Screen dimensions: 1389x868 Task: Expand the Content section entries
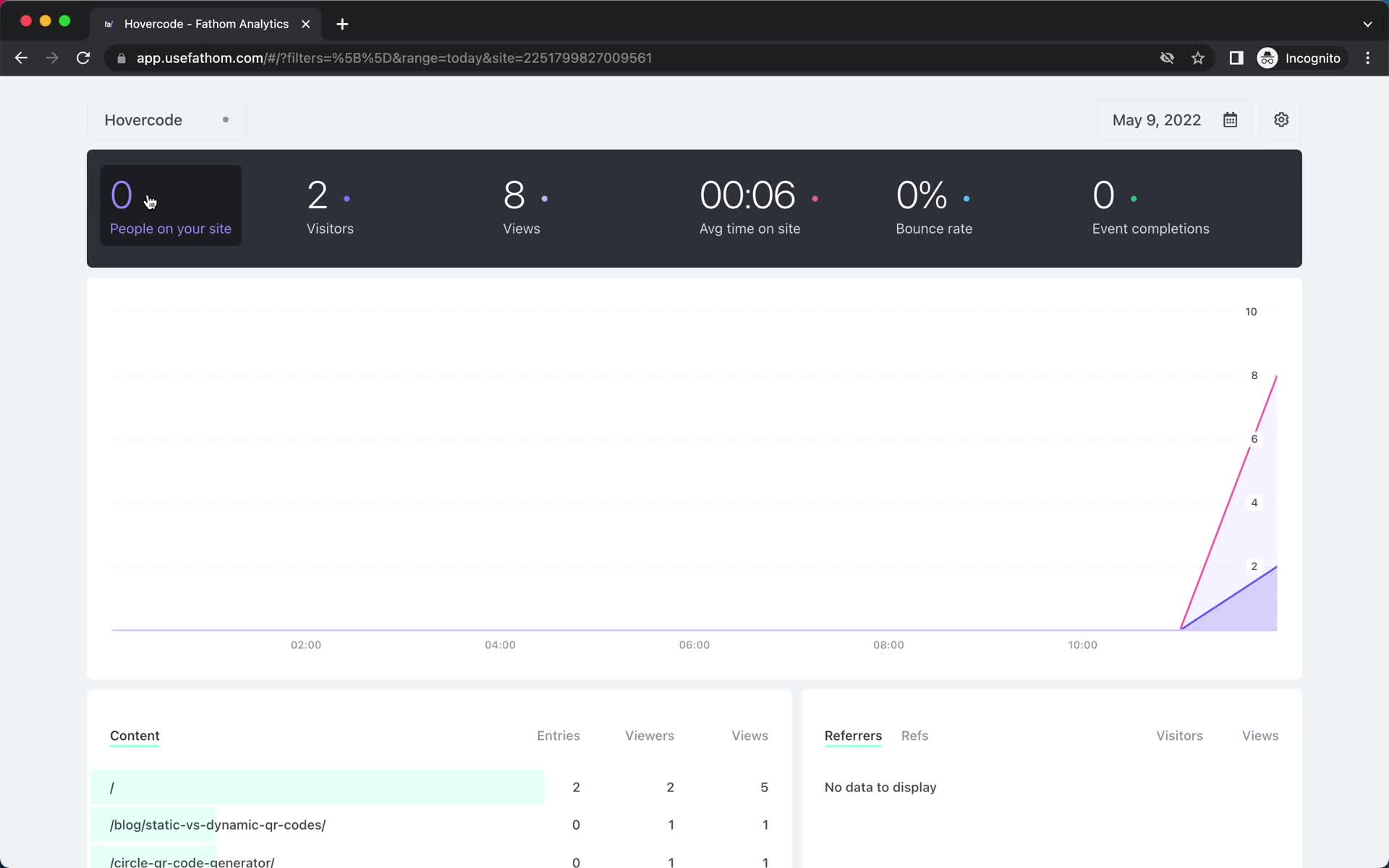click(x=557, y=735)
